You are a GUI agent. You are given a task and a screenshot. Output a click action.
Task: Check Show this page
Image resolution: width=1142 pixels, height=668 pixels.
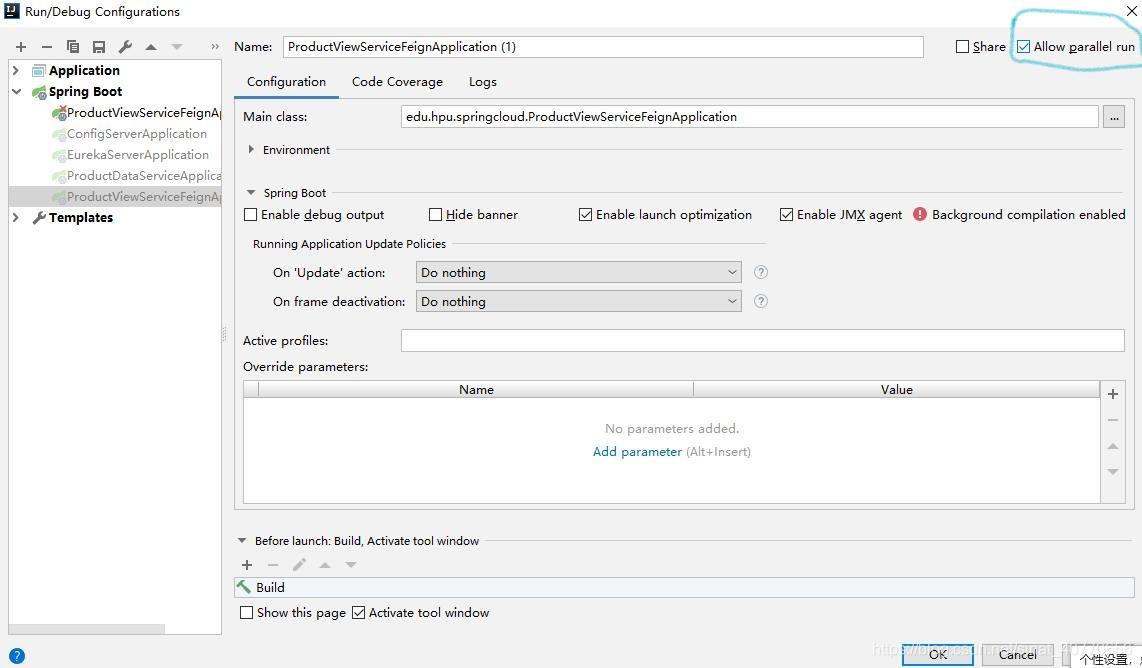[247, 613]
